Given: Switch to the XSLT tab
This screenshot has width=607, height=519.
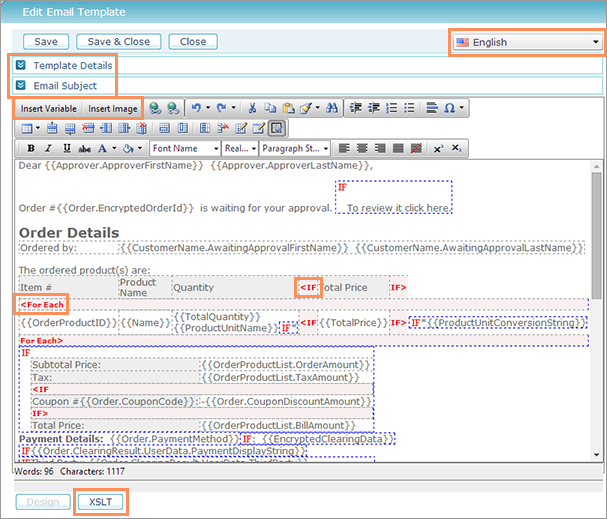Looking at the screenshot, I should click(x=100, y=502).
